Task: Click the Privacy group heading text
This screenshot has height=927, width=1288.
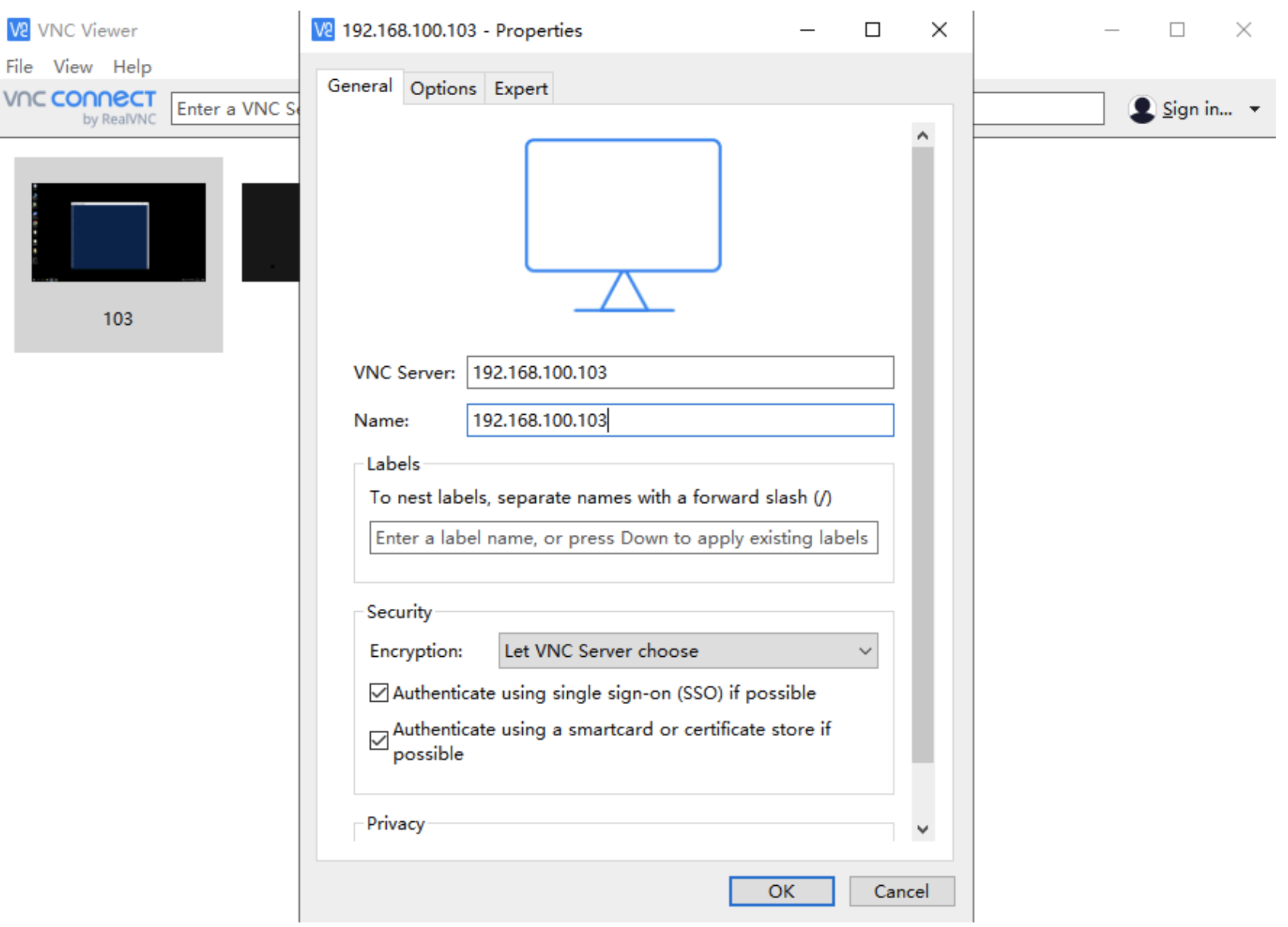Action: coord(395,823)
